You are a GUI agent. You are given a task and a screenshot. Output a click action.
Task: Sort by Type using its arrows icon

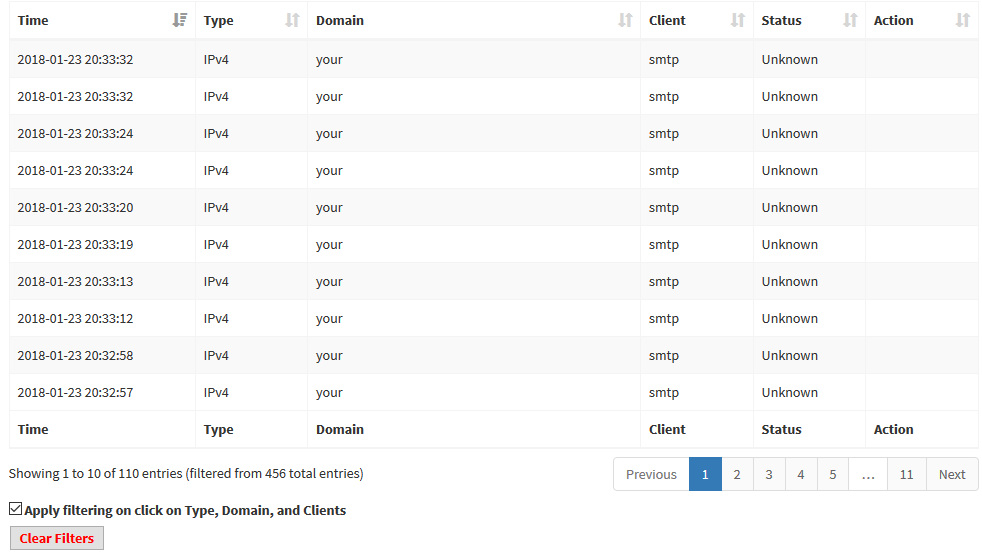pos(292,20)
